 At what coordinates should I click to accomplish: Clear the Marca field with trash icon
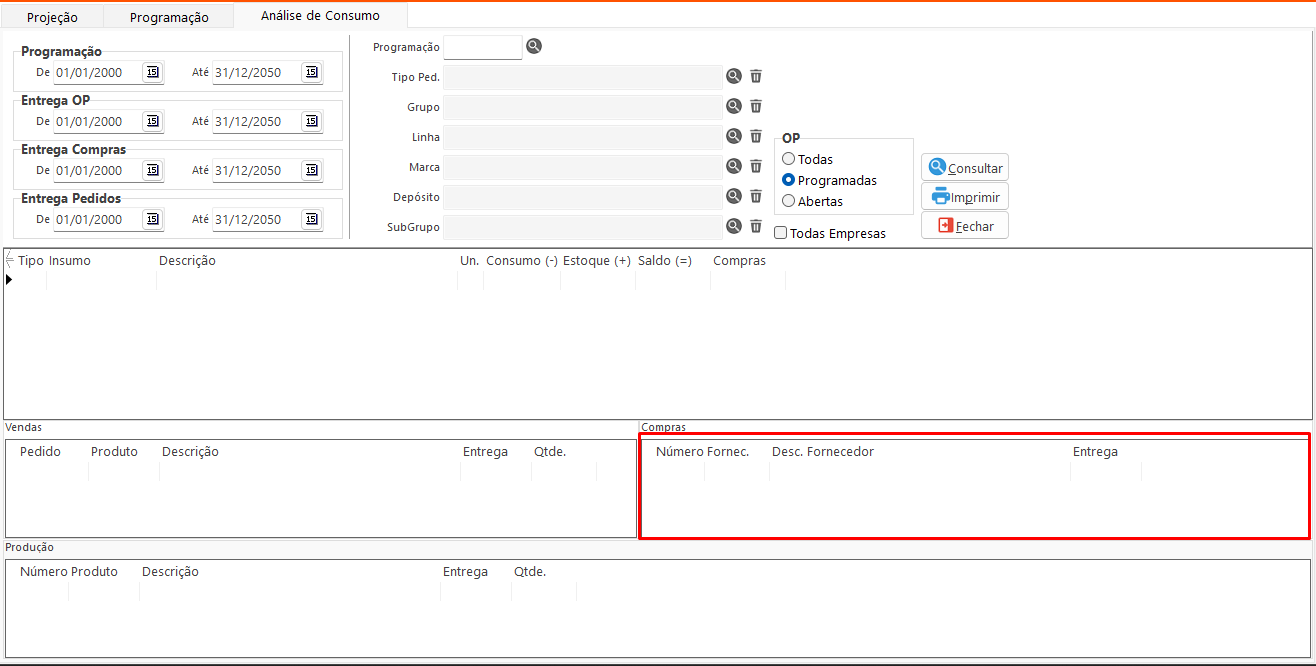[x=756, y=166]
